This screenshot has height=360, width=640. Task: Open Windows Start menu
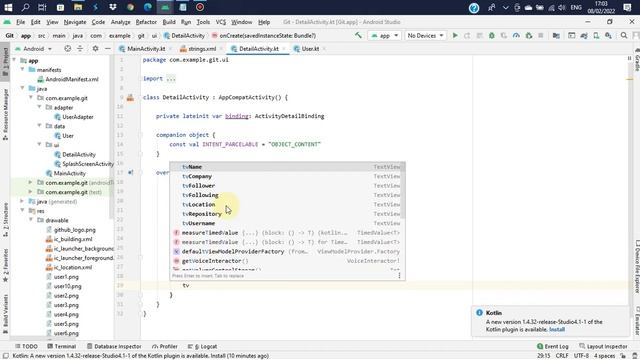pyautogui.click(x=8, y=7)
